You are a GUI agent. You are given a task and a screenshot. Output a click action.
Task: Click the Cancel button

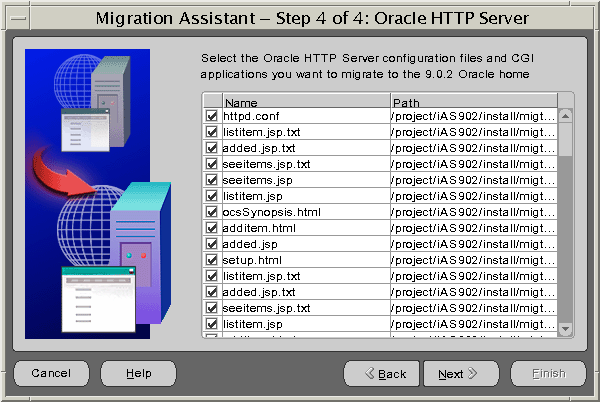click(51, 373)
